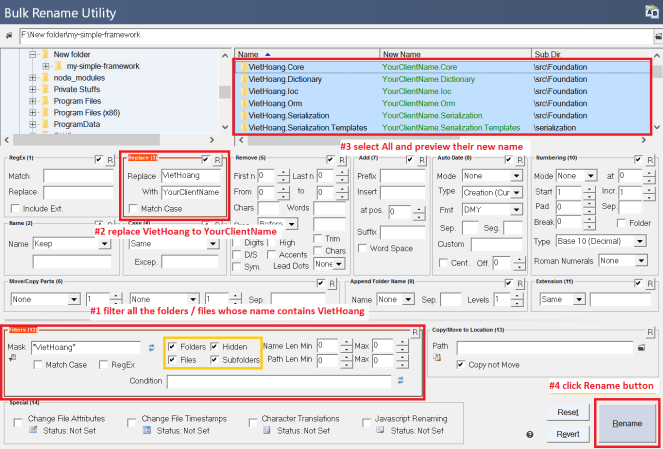Click the Rename button
Screen dimensions: 663x449
626,422
